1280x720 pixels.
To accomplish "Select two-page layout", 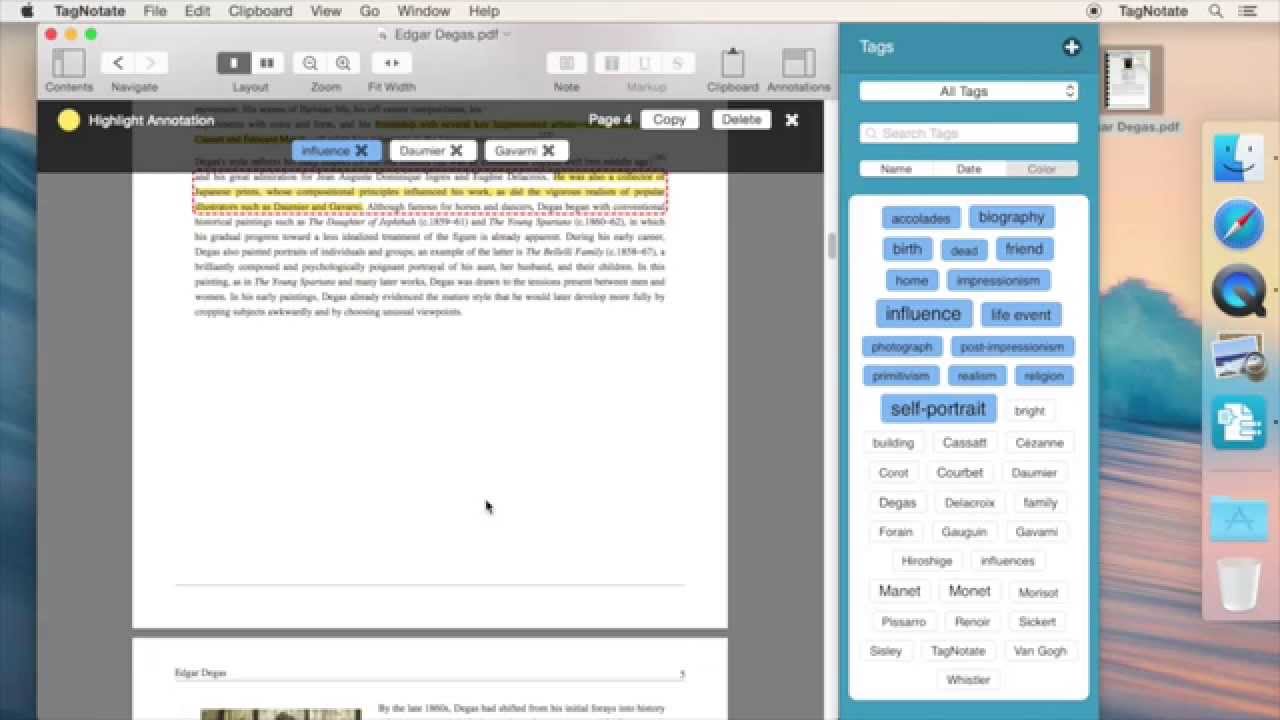I will click(267, 63).
